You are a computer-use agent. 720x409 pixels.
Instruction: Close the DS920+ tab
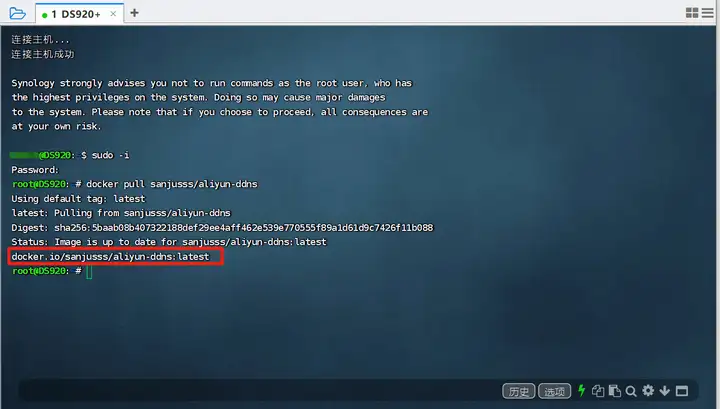(x=113, y=14)
